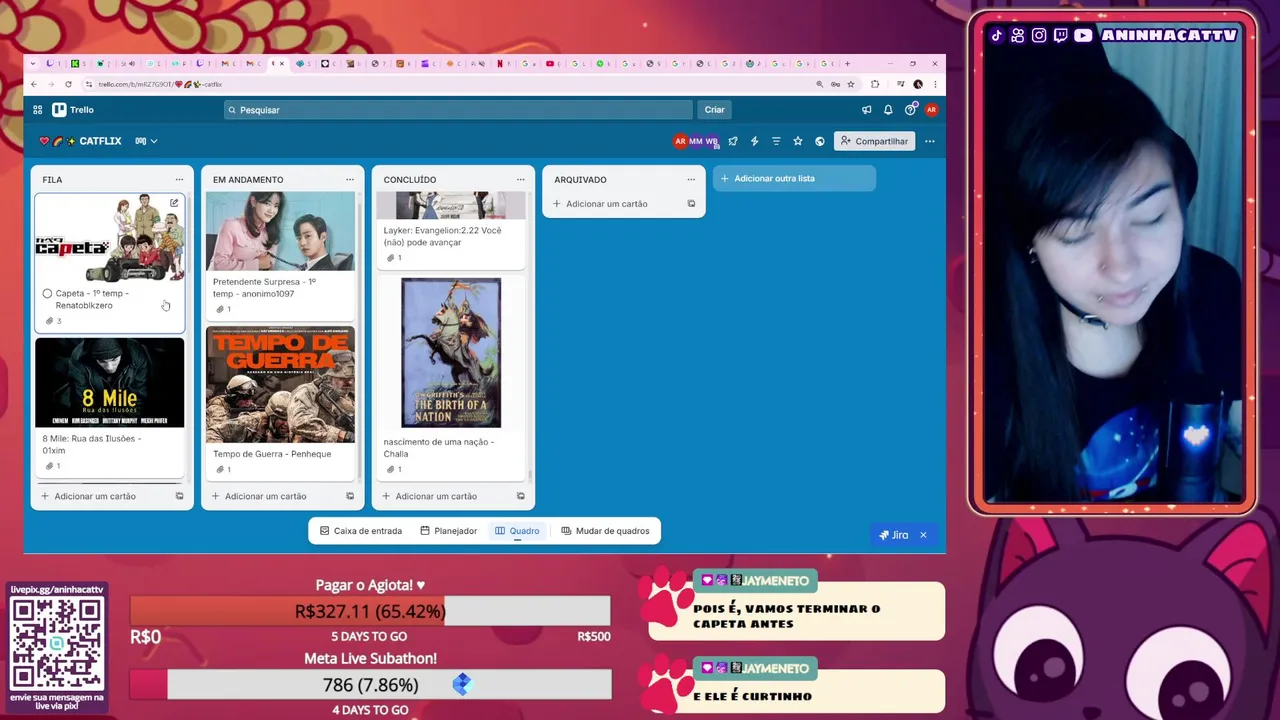The width and height of the screenshot is (1280, 720).
Task: Create from template icon in FILA list
Action: click(x=180, y=496)
